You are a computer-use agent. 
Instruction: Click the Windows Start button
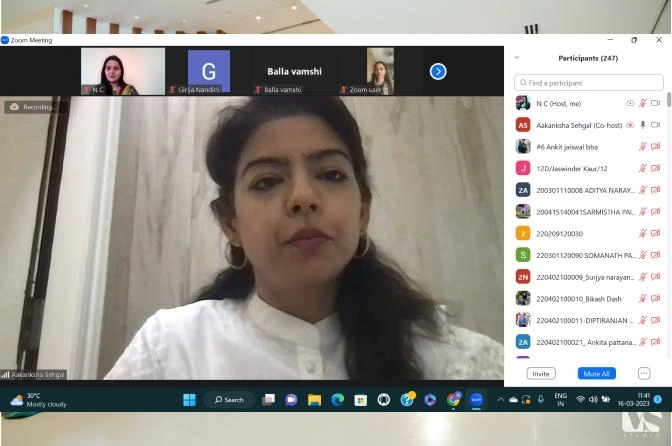click(189, 400)
